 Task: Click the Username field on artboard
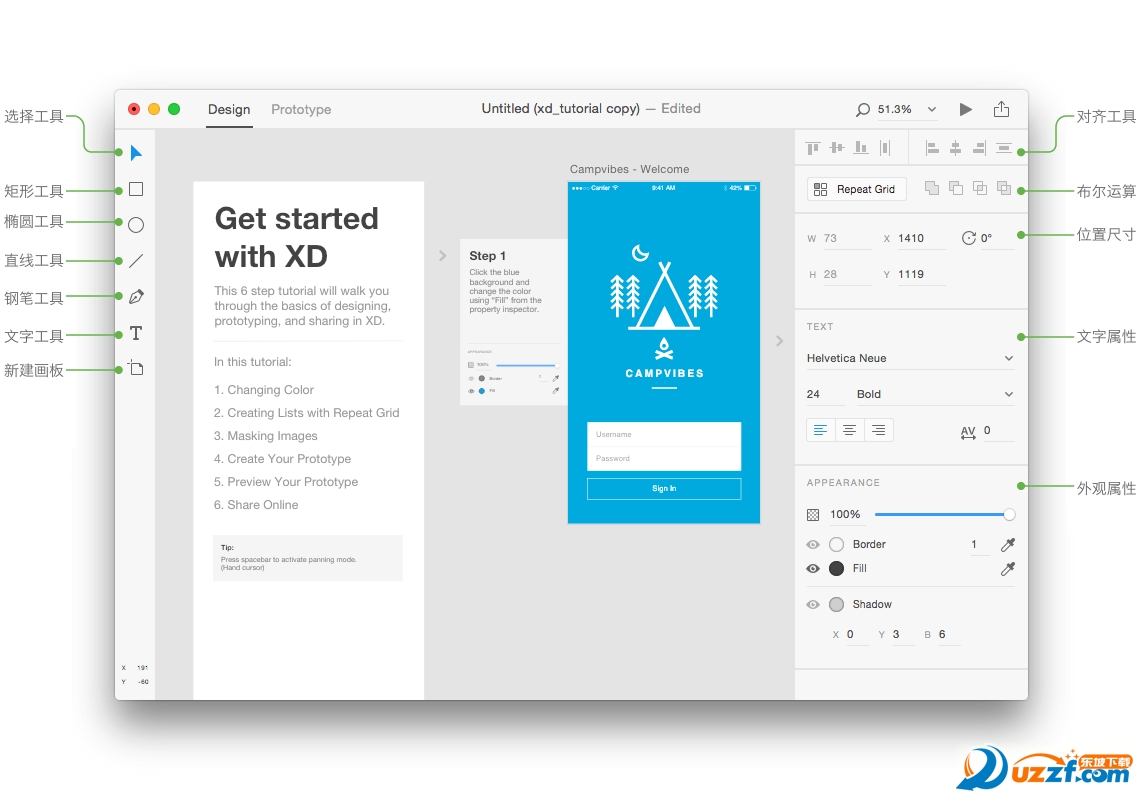(x=664, y=434)
